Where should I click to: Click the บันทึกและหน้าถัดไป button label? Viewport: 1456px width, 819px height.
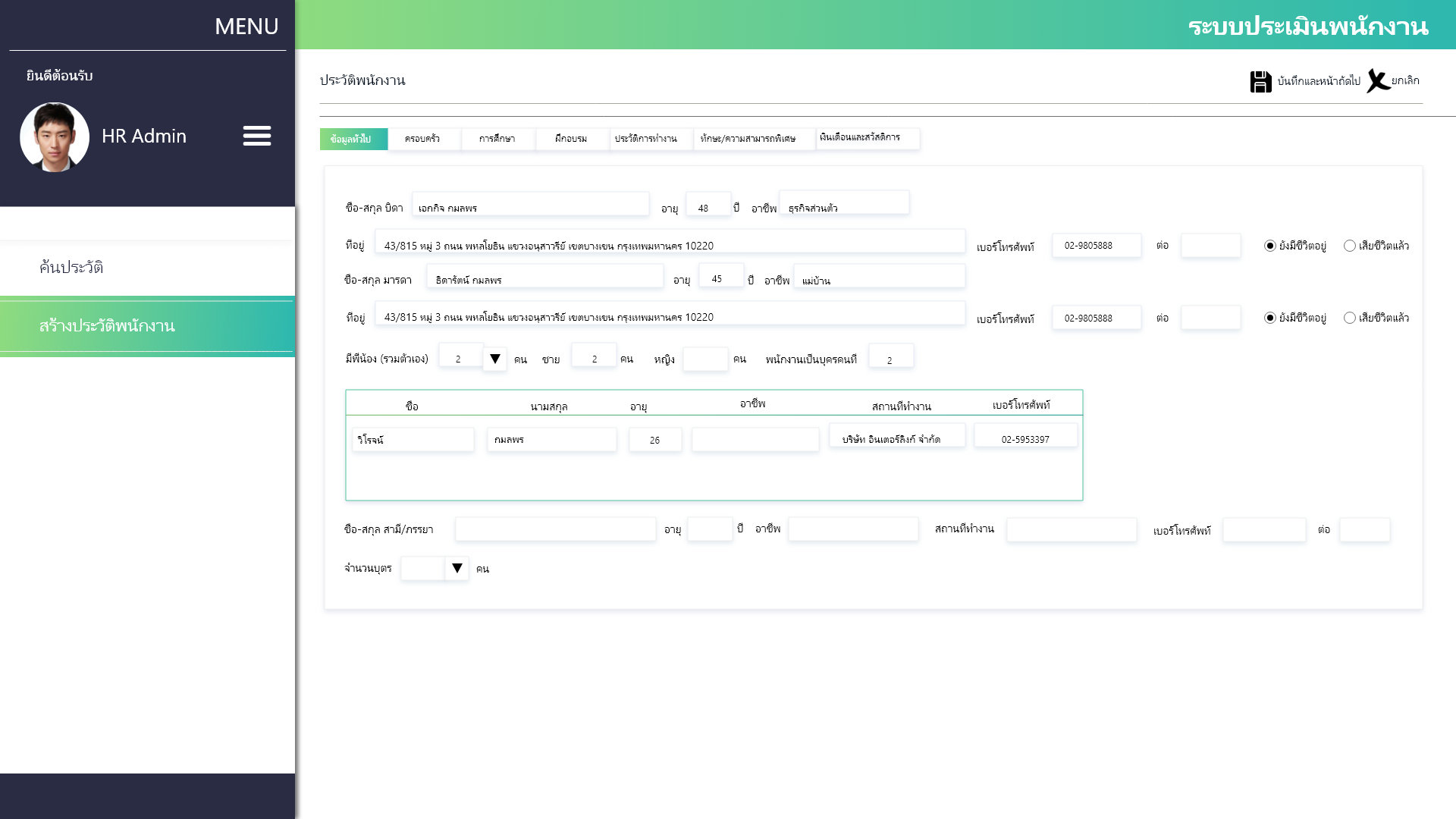1319,81
